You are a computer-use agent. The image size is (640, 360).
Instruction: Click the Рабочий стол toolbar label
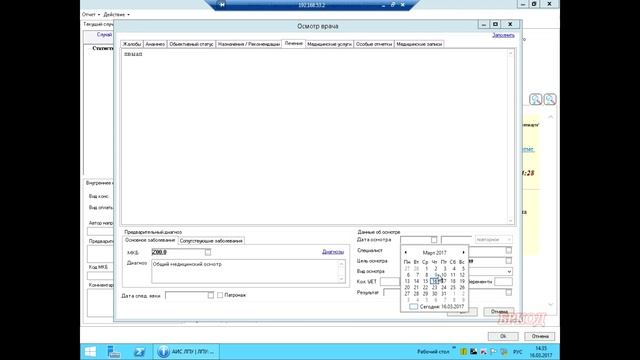tap(433, 351)
